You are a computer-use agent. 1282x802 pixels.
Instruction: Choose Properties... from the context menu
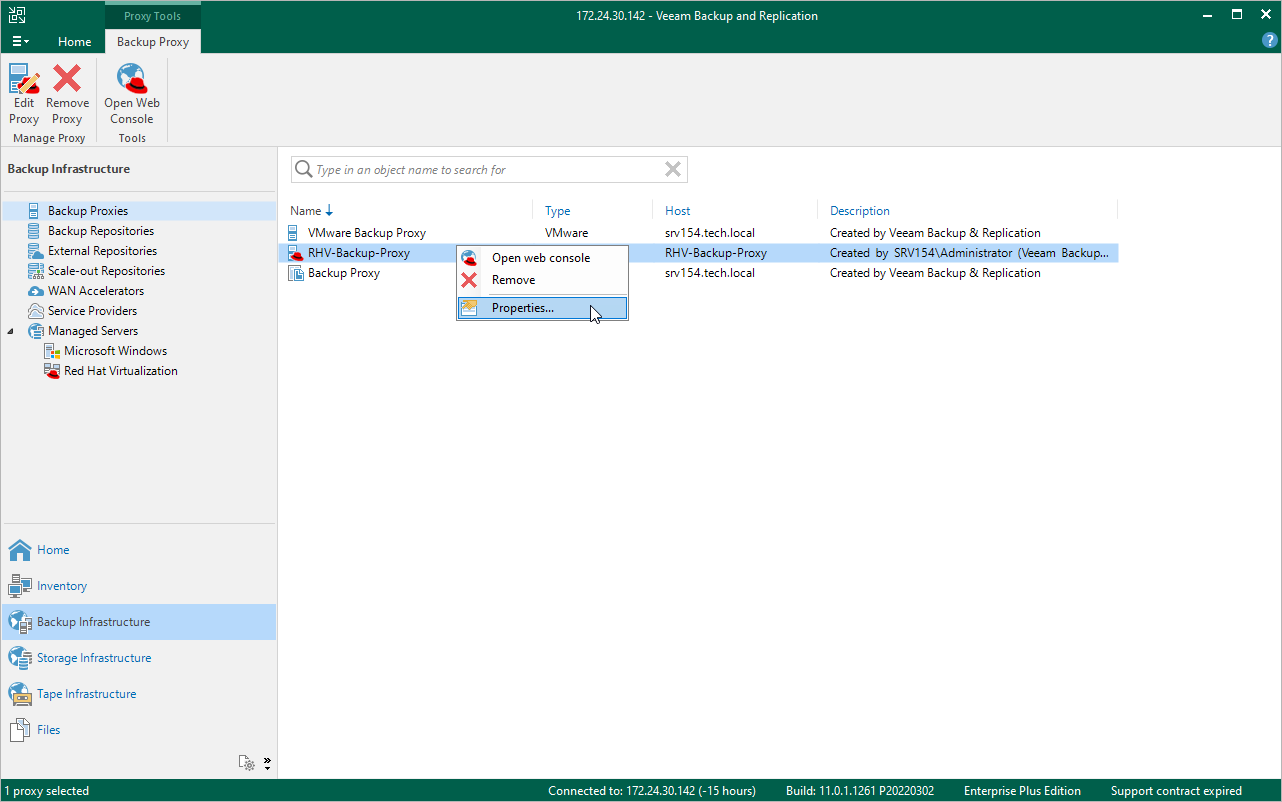542,308
